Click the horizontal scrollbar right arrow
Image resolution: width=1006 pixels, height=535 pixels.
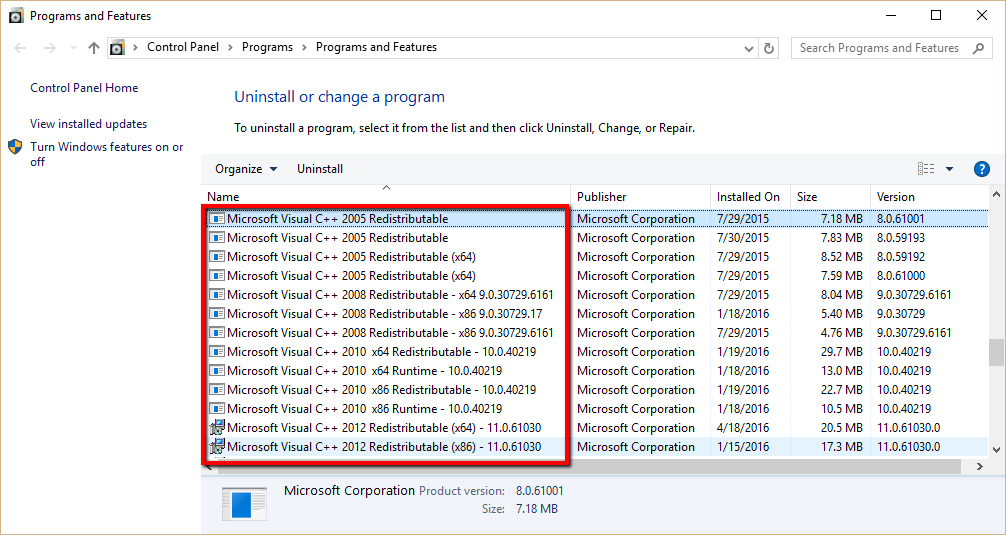pyautogui.click(x=980, y=467)
